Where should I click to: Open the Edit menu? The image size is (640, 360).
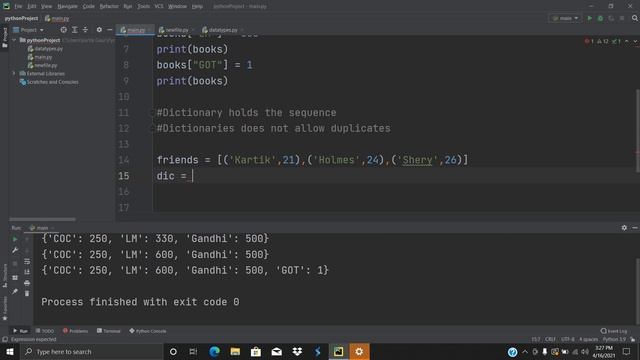click(32, 6)
